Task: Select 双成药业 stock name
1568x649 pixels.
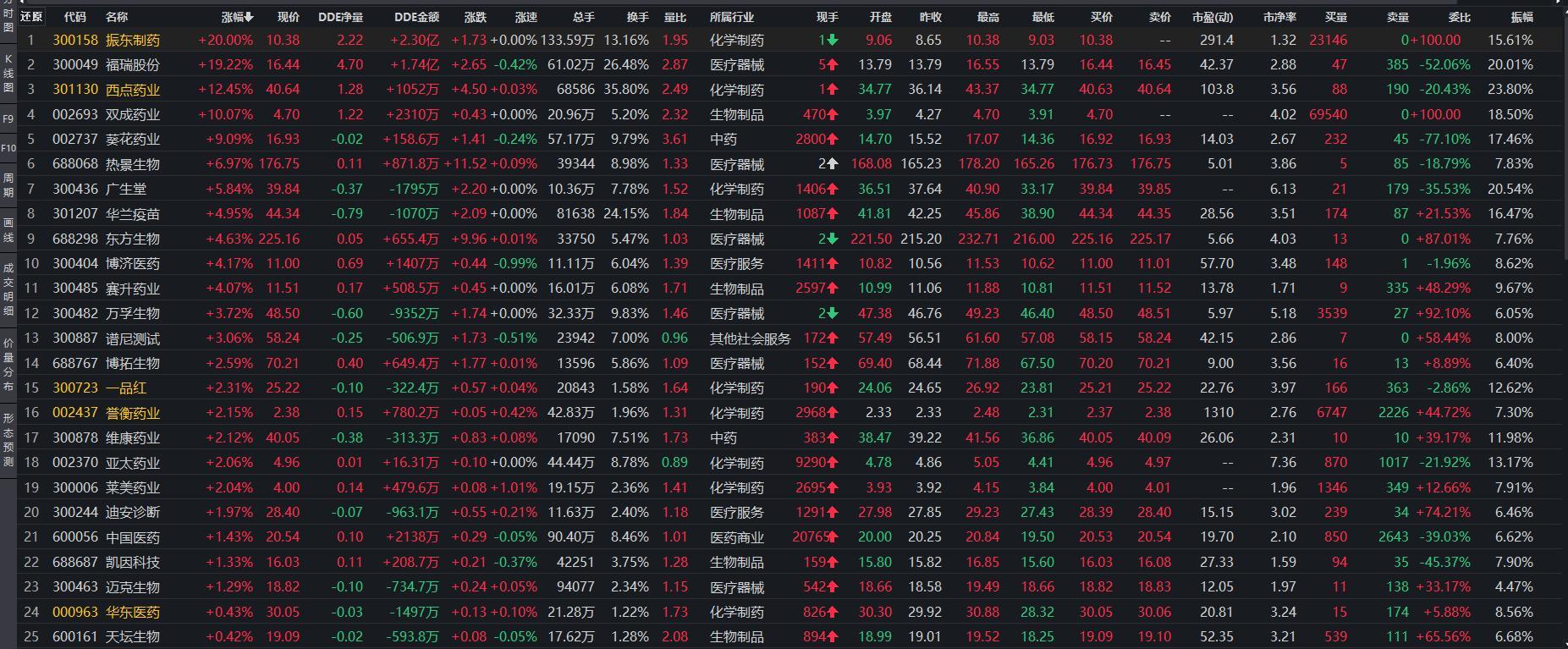Action: (x=133, y=114)
